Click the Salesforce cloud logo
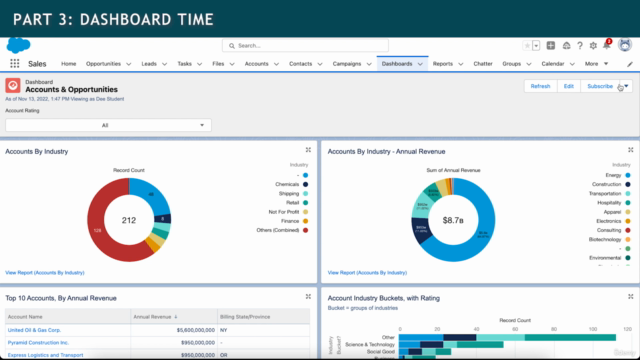The height and width of the screenshot is (360, 640). coord(18,45)
